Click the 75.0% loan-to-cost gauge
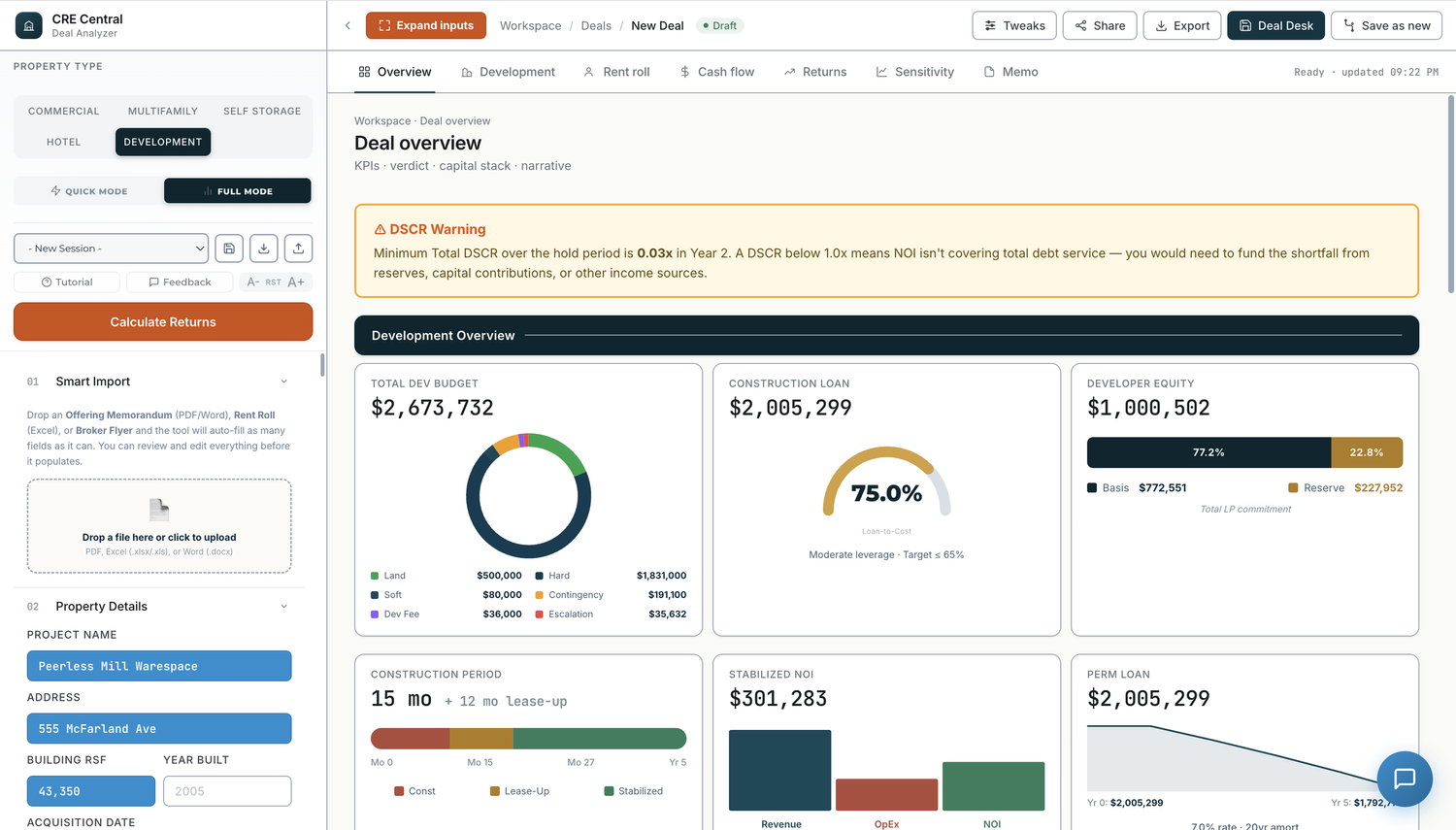1456x830 pixels. pos(886,483)
